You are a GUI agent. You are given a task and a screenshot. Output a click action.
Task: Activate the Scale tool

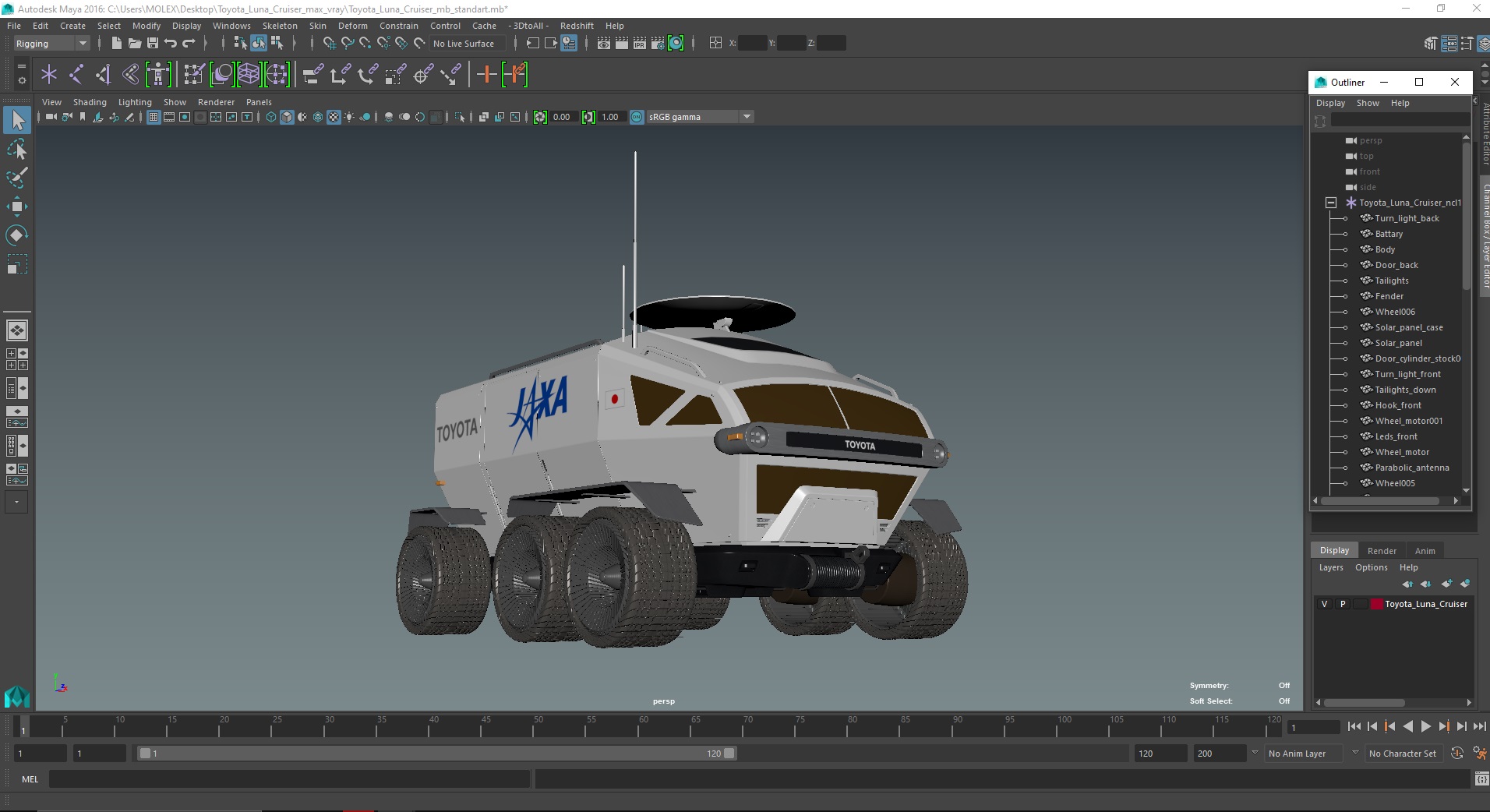[17, 264]
